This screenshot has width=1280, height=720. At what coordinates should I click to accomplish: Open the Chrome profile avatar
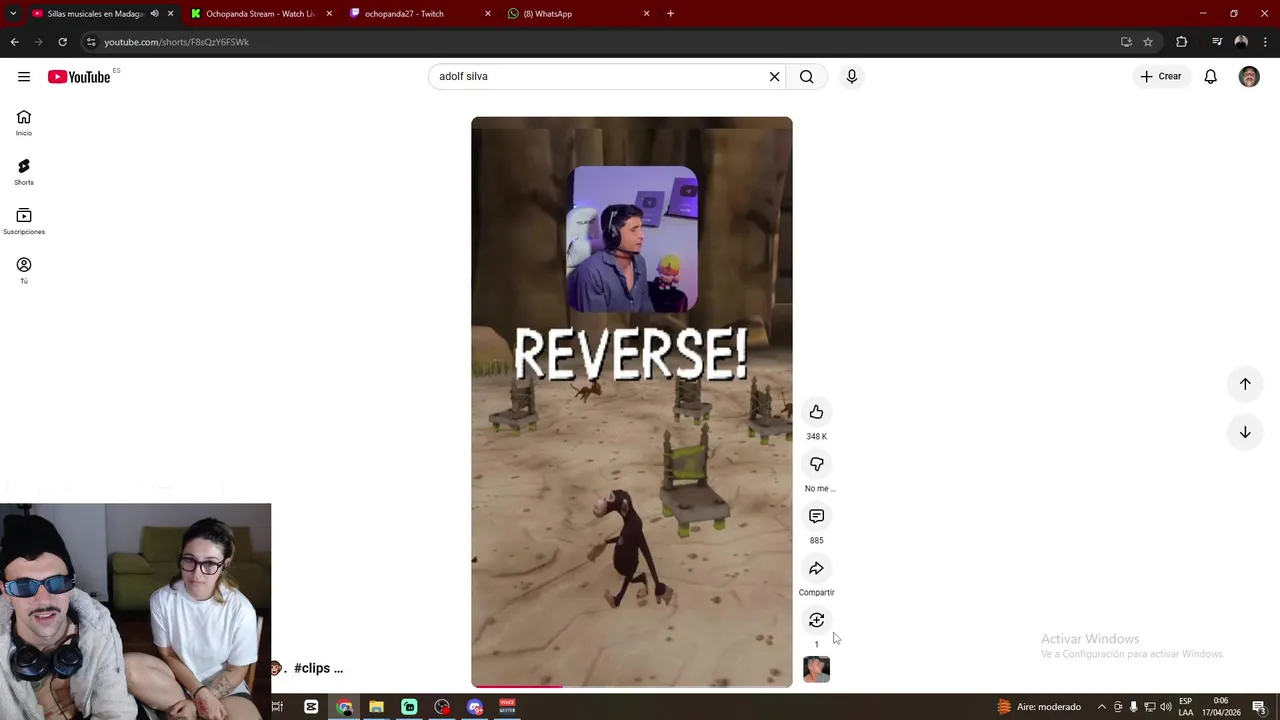[1241, 42]
